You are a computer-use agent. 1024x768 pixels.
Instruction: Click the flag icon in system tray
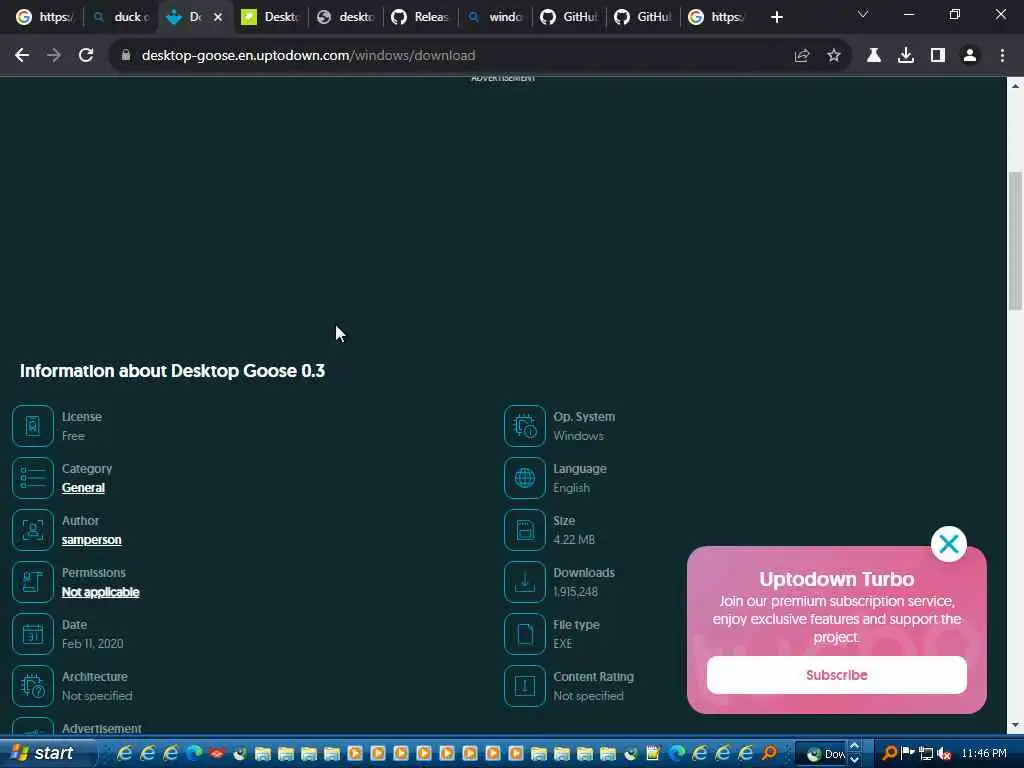[908, 753]
